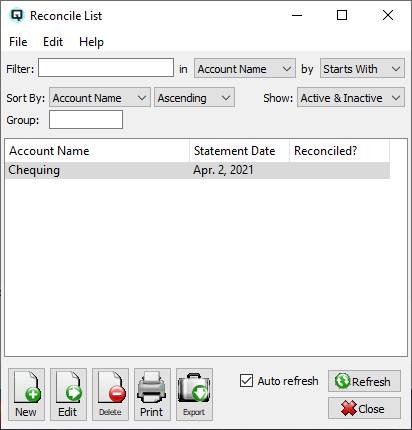Click the New reconcile icon button
Viewport: 412px width, 430px height.
click(26, 394)
